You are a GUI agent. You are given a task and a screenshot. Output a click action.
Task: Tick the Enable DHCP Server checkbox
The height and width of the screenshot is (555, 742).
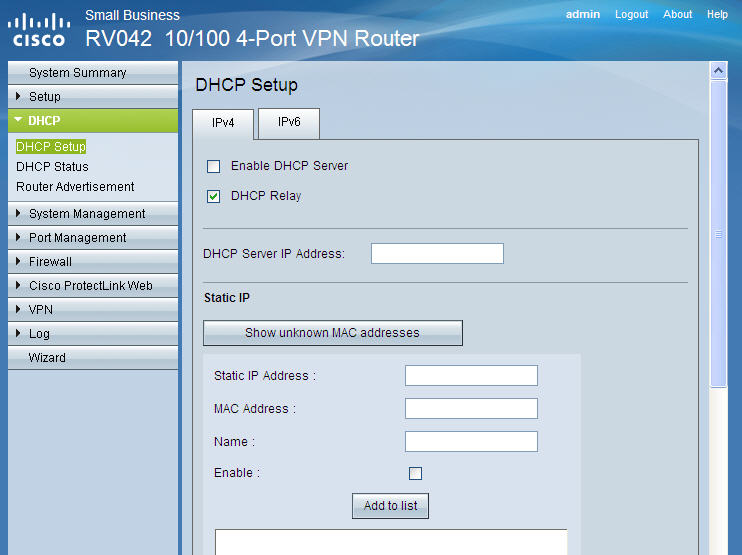tap(213, 167)
